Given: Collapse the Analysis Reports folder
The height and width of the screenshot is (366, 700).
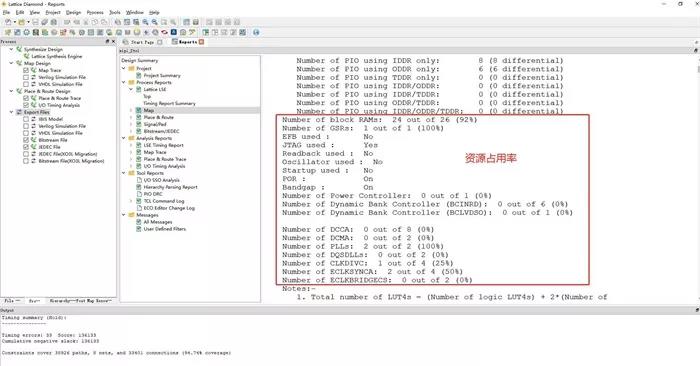Looking at the screenshot, I should click(124, 138).
